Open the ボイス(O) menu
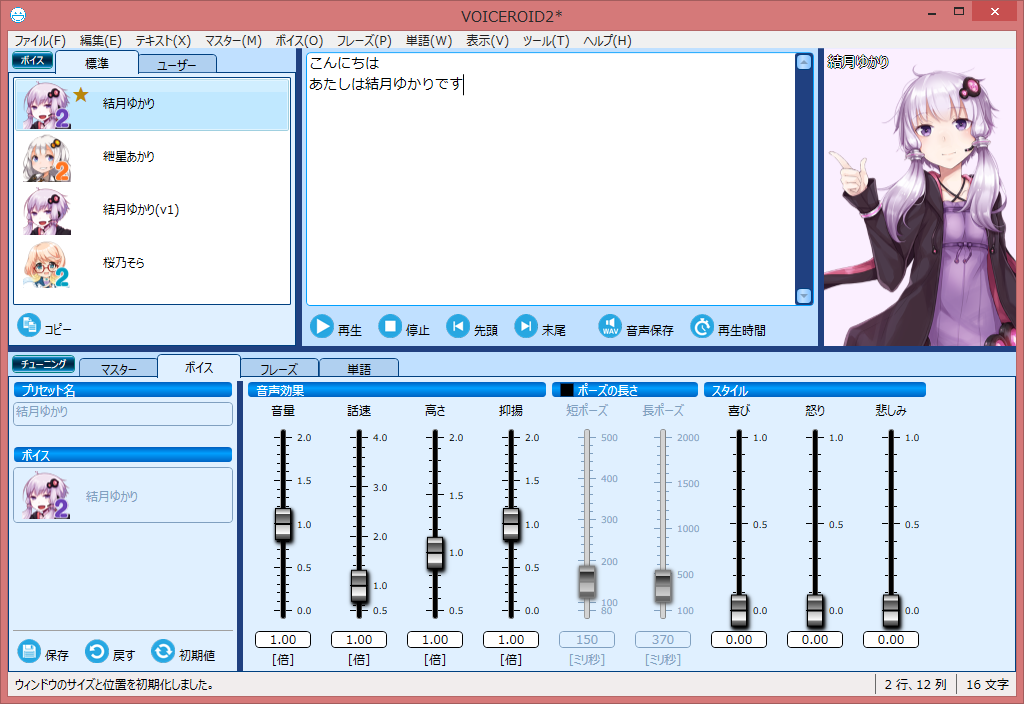 [299, 40]
